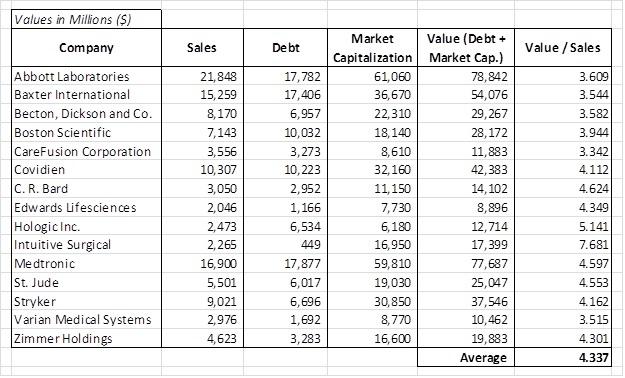
Task: Click the Covidien market cap 32,160
Action: point(372,170)
